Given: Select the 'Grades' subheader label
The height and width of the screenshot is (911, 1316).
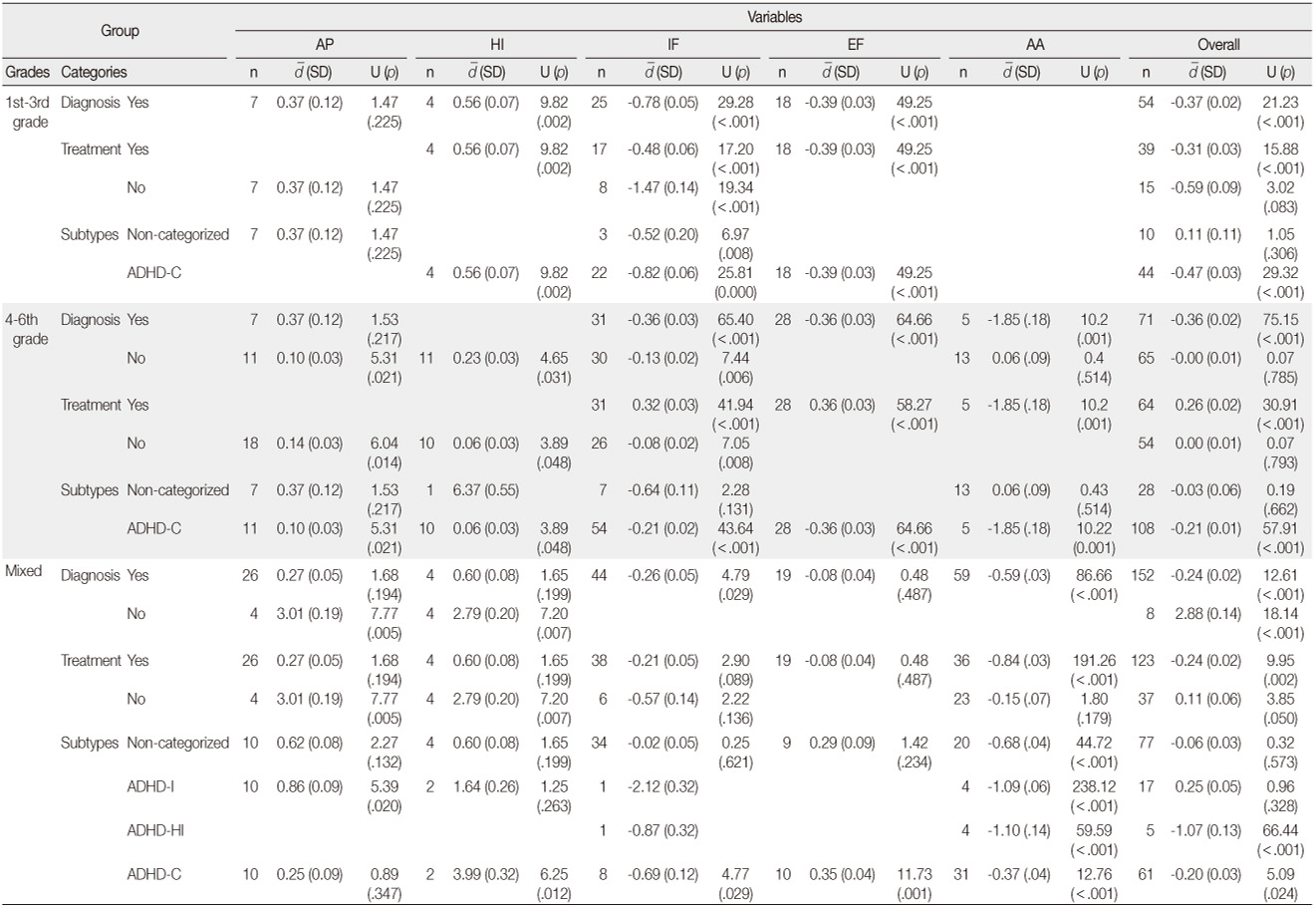Looking at the screenshot, I should (27, 73).
